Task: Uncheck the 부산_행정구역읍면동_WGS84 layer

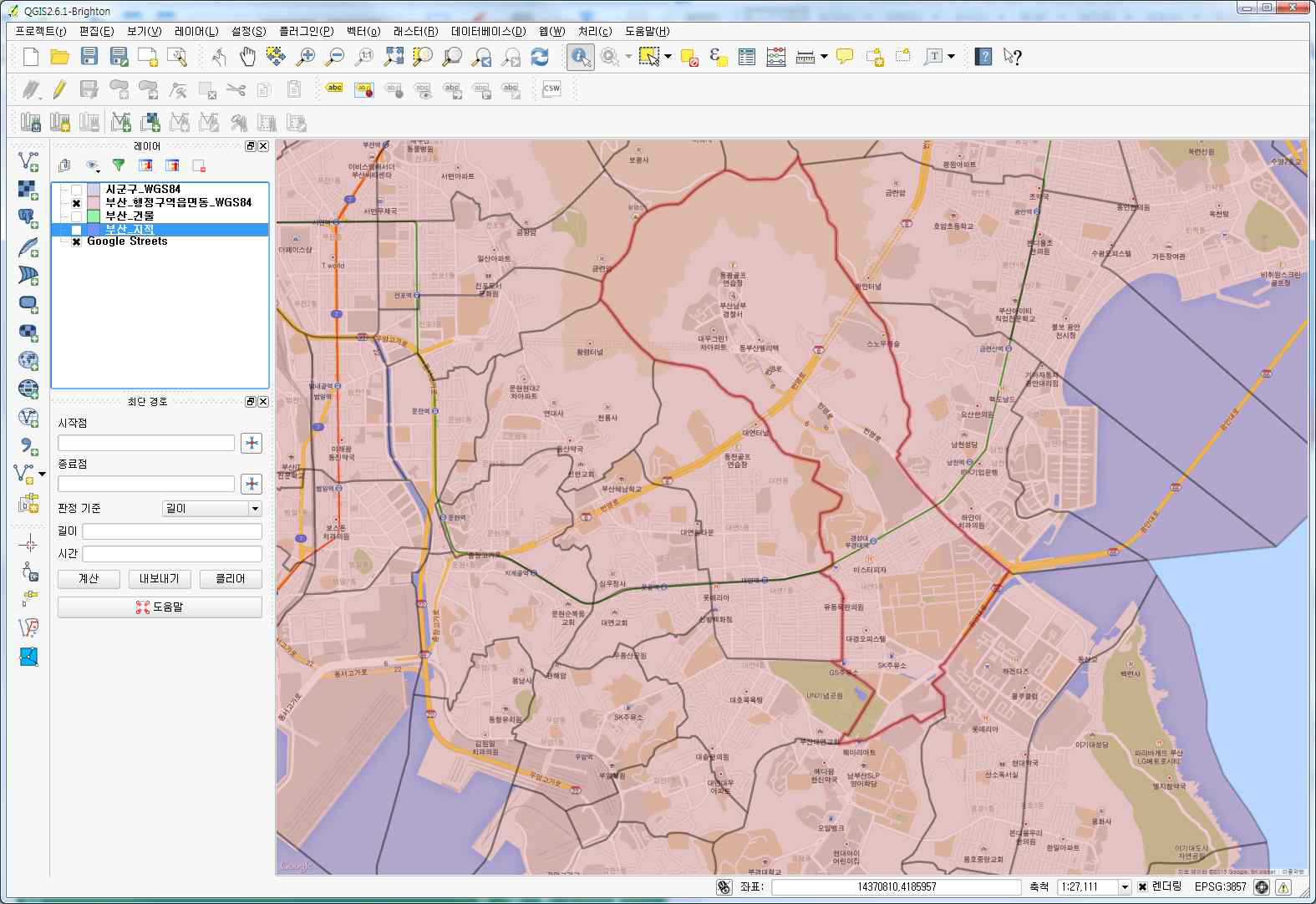Action: [x=76, y=203]
